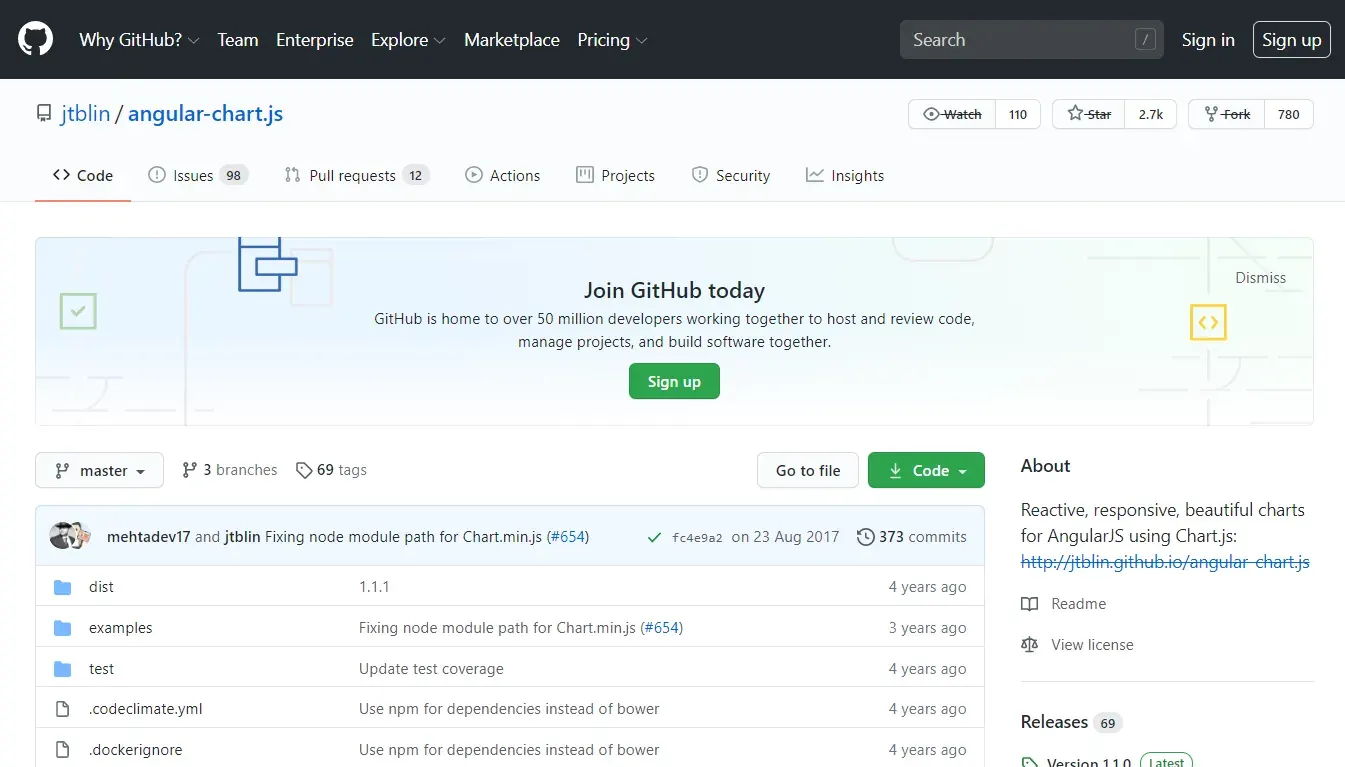Click the tag icon beside 69 tags
1345x767 pixels.
304,470
